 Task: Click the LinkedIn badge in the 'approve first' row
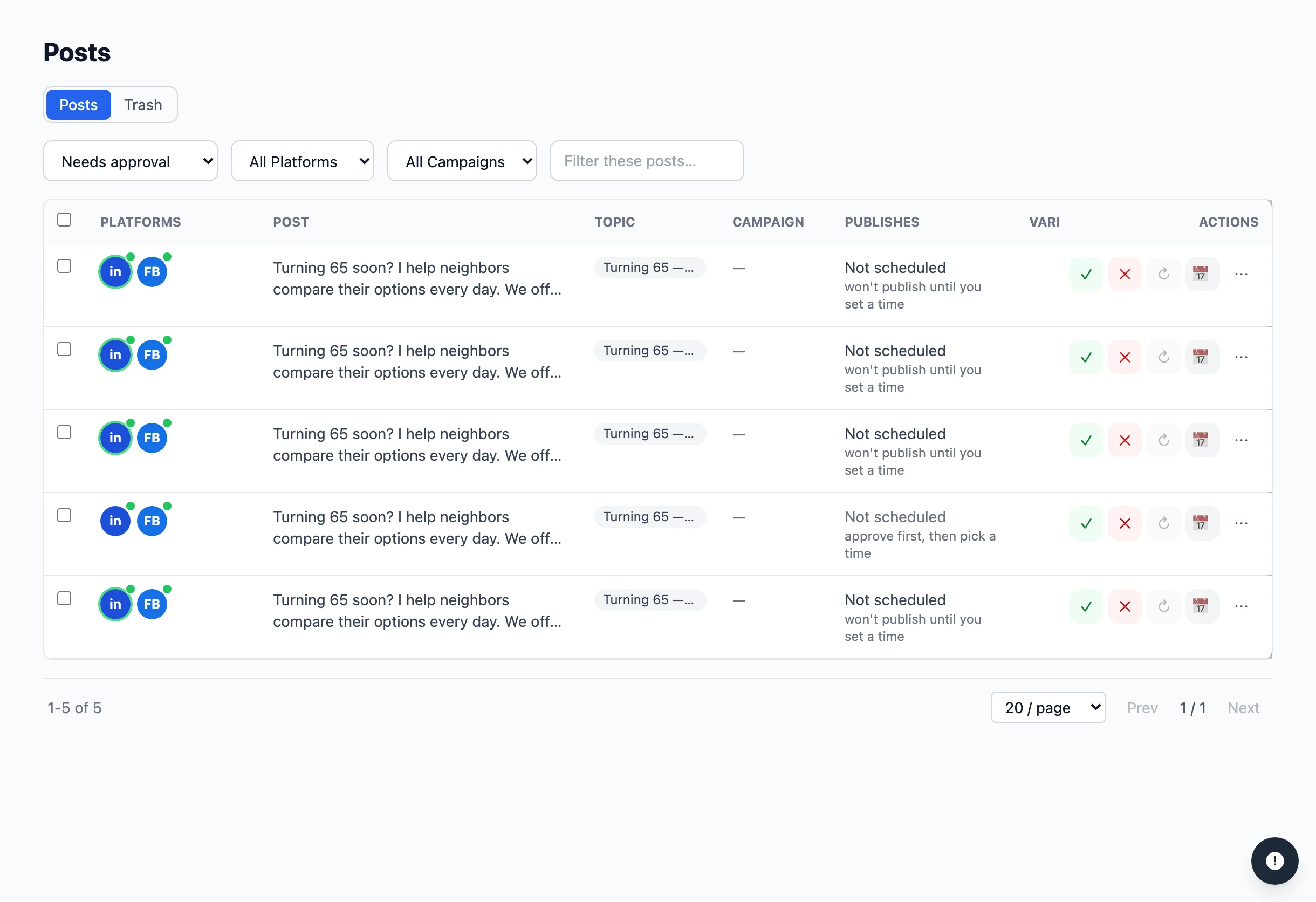click(115, 521)
